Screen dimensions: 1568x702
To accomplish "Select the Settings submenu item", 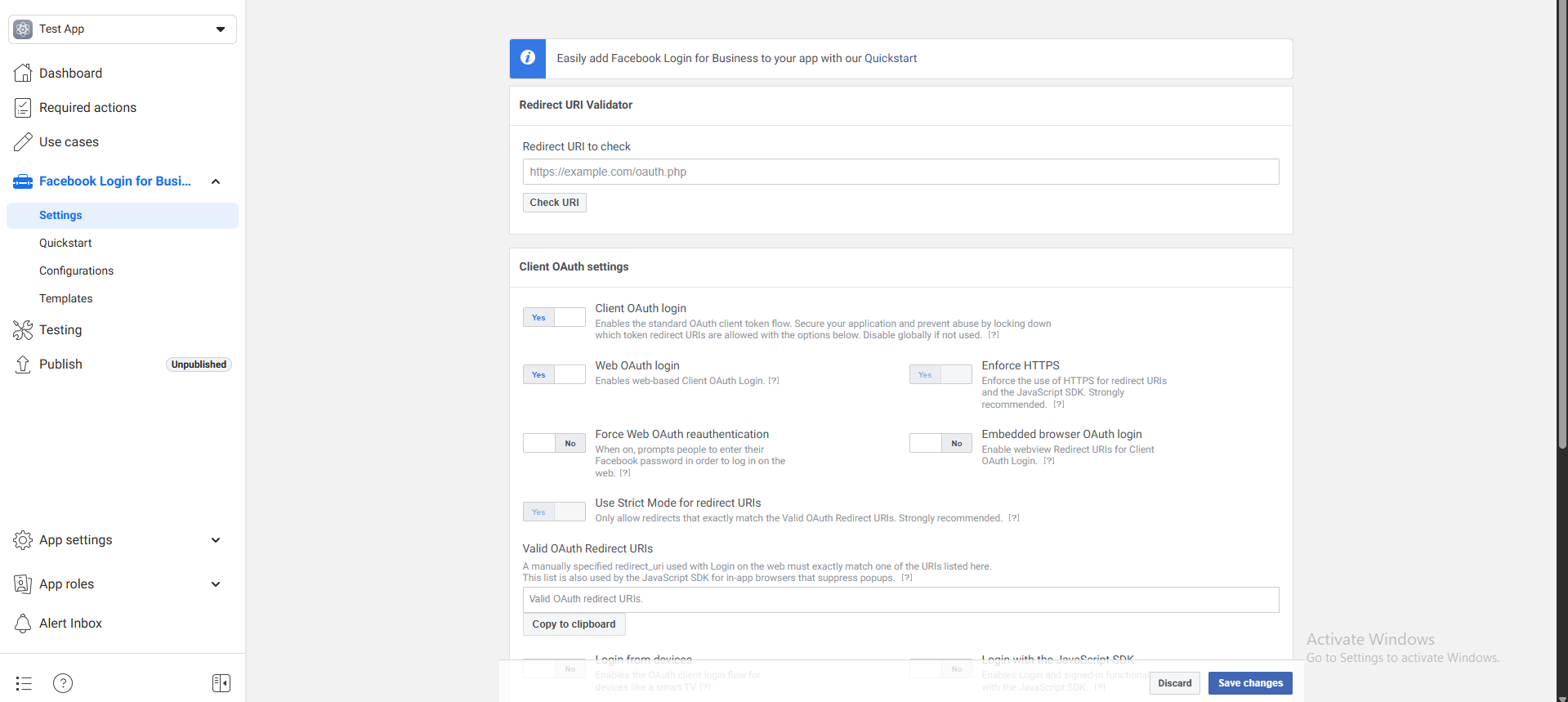I will (123, 216).
